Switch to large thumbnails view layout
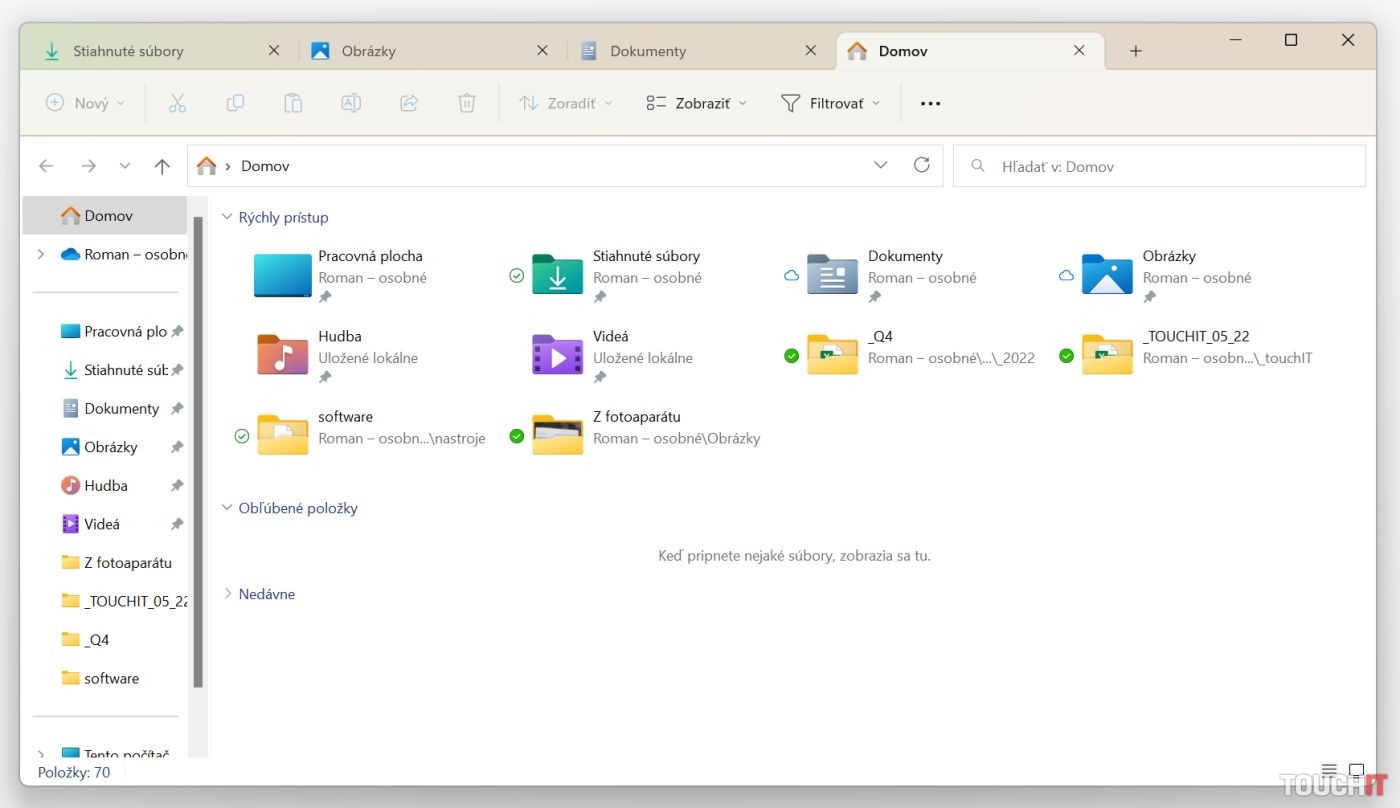1400x808 pixels. (x=1356, y=771)
